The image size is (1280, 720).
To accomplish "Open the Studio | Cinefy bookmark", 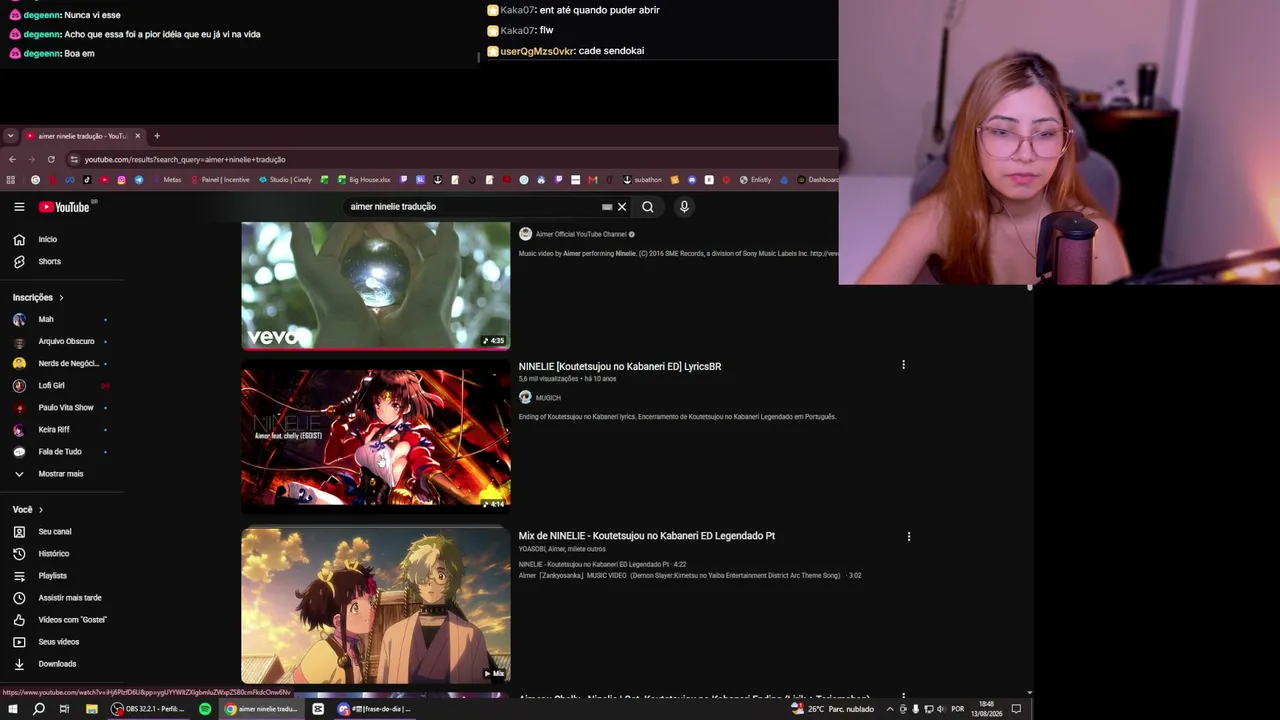I will (x=285, y=180).
